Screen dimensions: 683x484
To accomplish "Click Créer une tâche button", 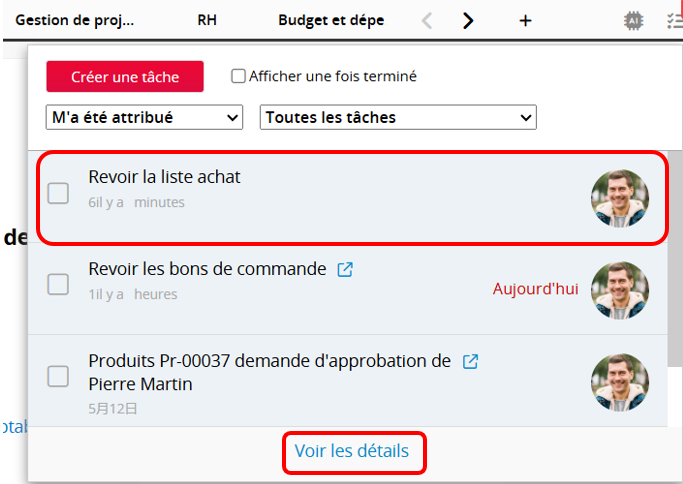I will [x=125, y=77].
